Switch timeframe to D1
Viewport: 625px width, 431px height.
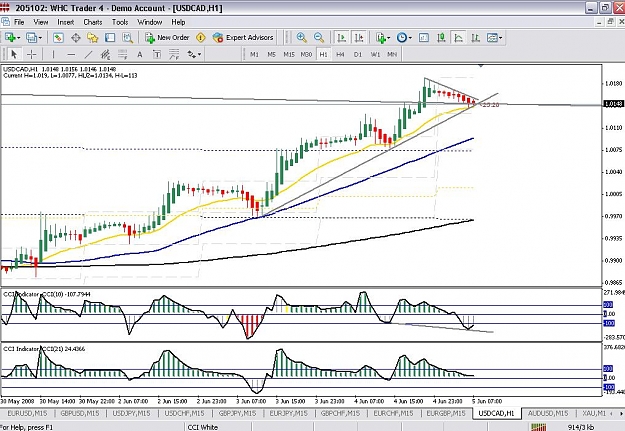[x=358, y=54]
